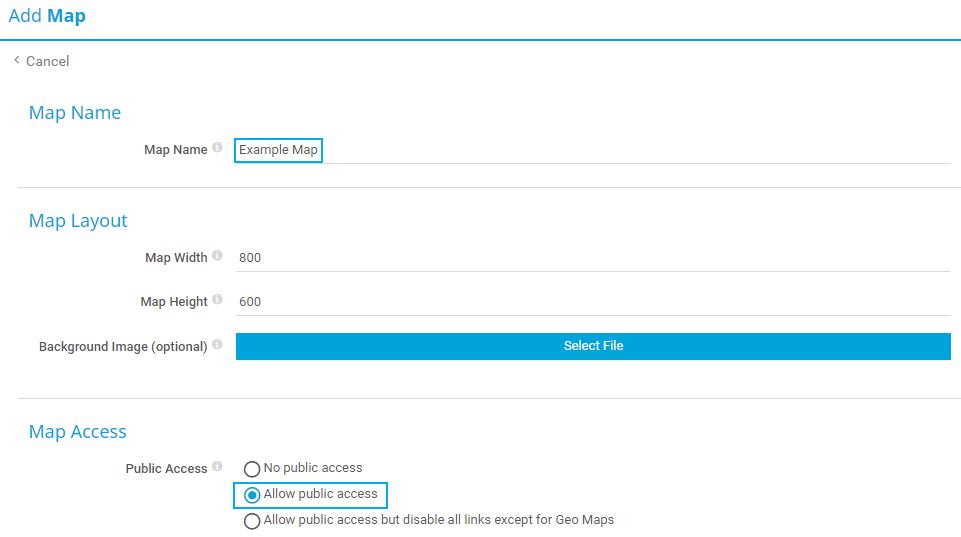Choose public access with links disabled except Geo Maps
Image resolution: width=961 pixels, height=537 pixels.
252,521
